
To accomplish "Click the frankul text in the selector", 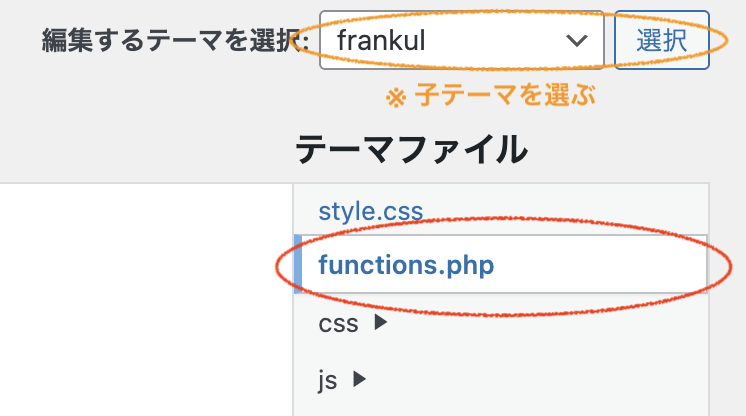I will 381,40.
